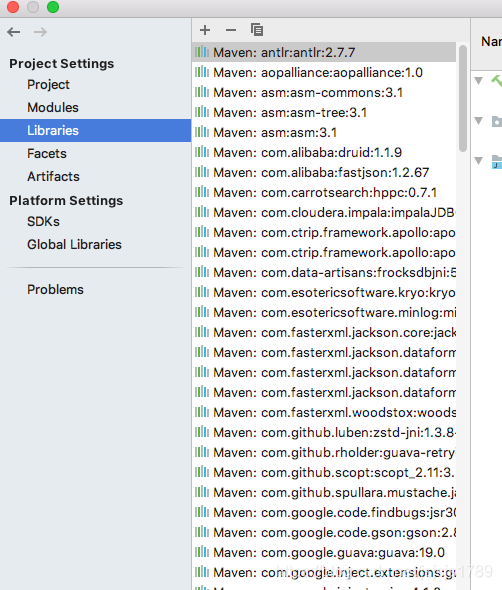Copy the selected library icon
The width and height of the screenshot is (502, 590).
click(x=257, y=30)
